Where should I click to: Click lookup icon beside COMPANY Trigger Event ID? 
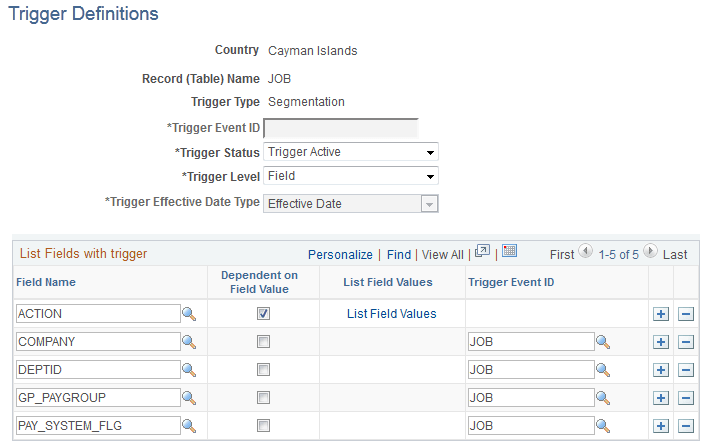click(603, 342)
